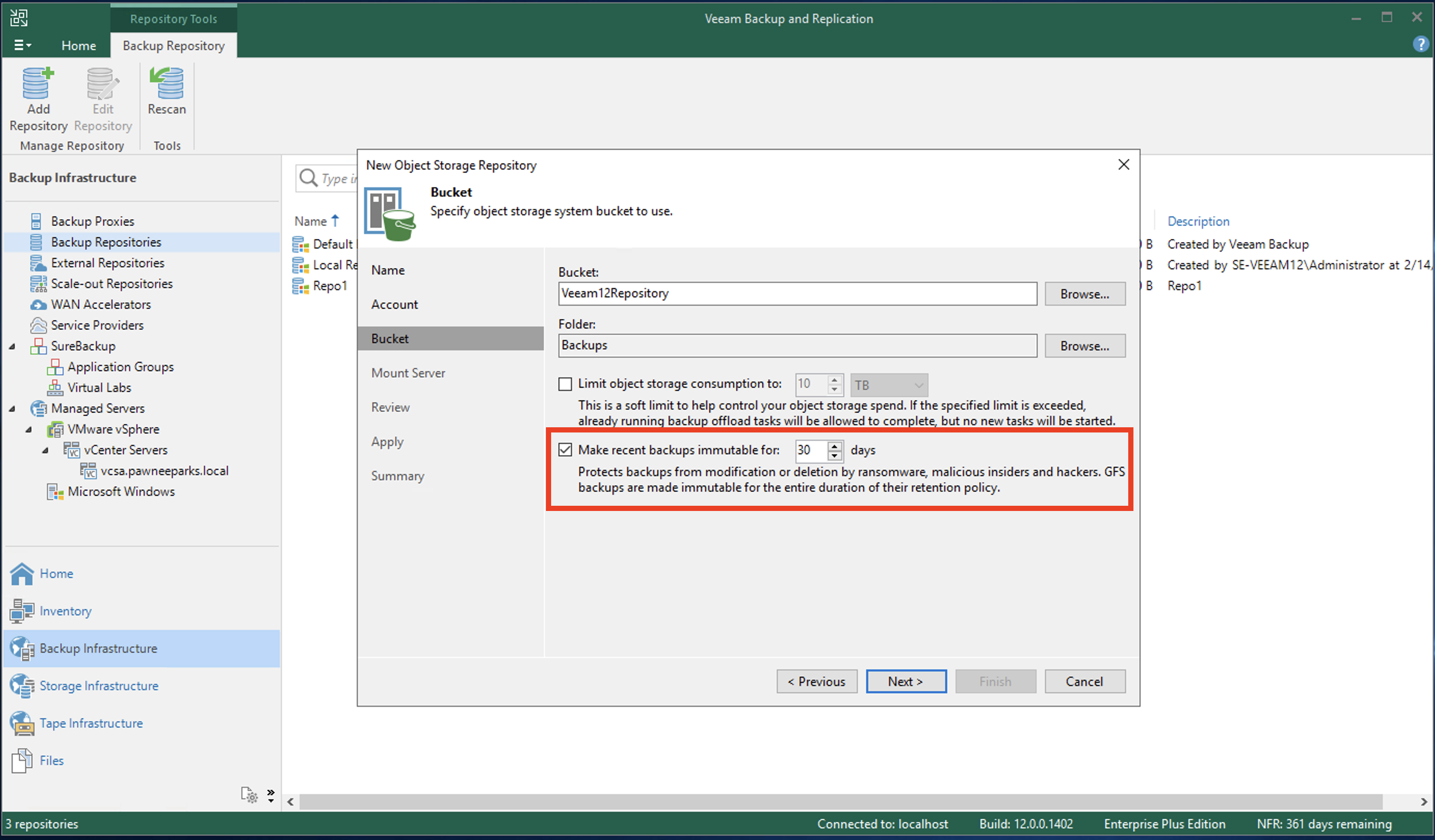Viewport: 1435px width, 840px height.
Task: Browse for folder
Action: 1084,346
